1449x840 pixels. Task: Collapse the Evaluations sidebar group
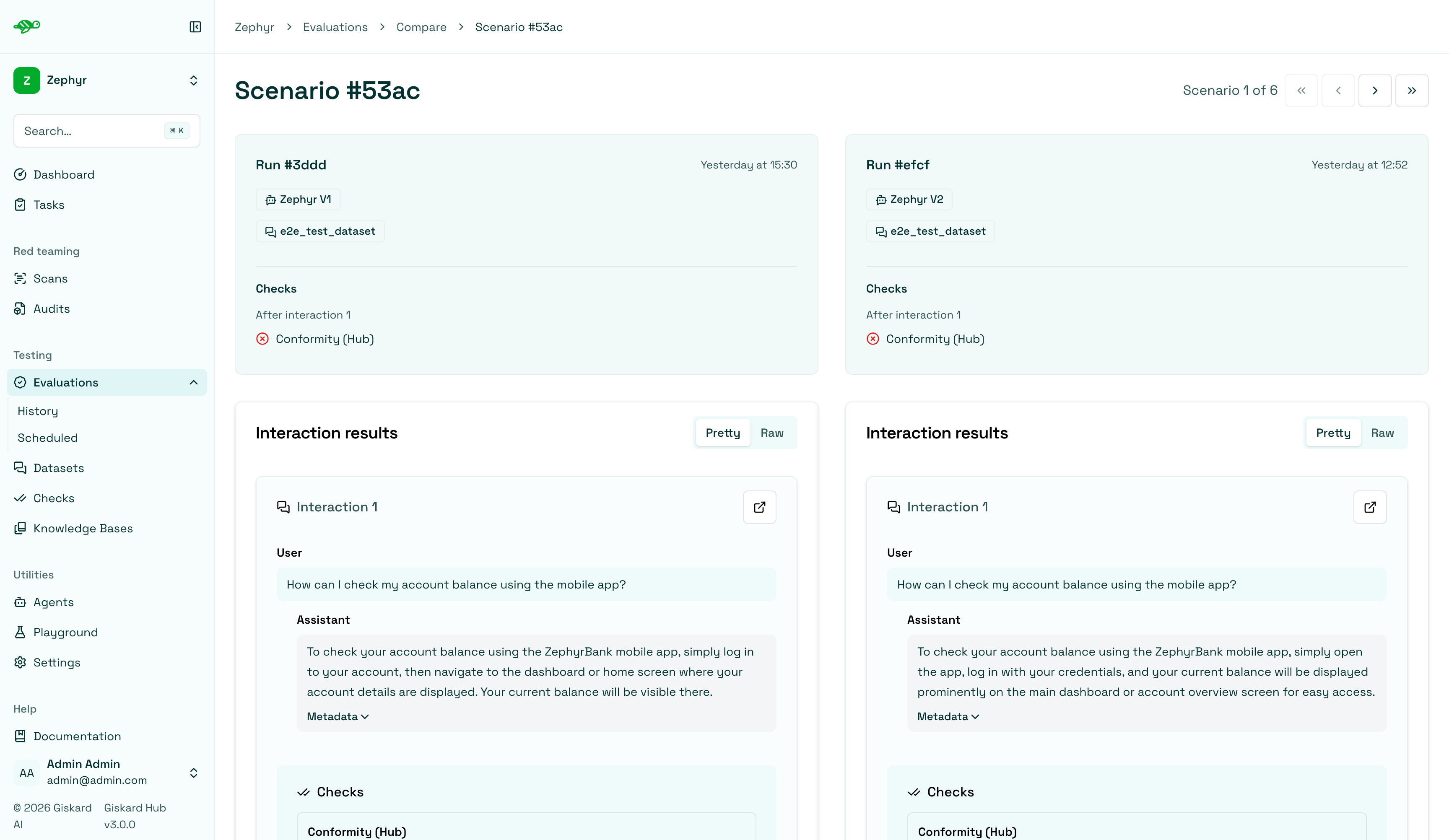[x=193, y=382]
